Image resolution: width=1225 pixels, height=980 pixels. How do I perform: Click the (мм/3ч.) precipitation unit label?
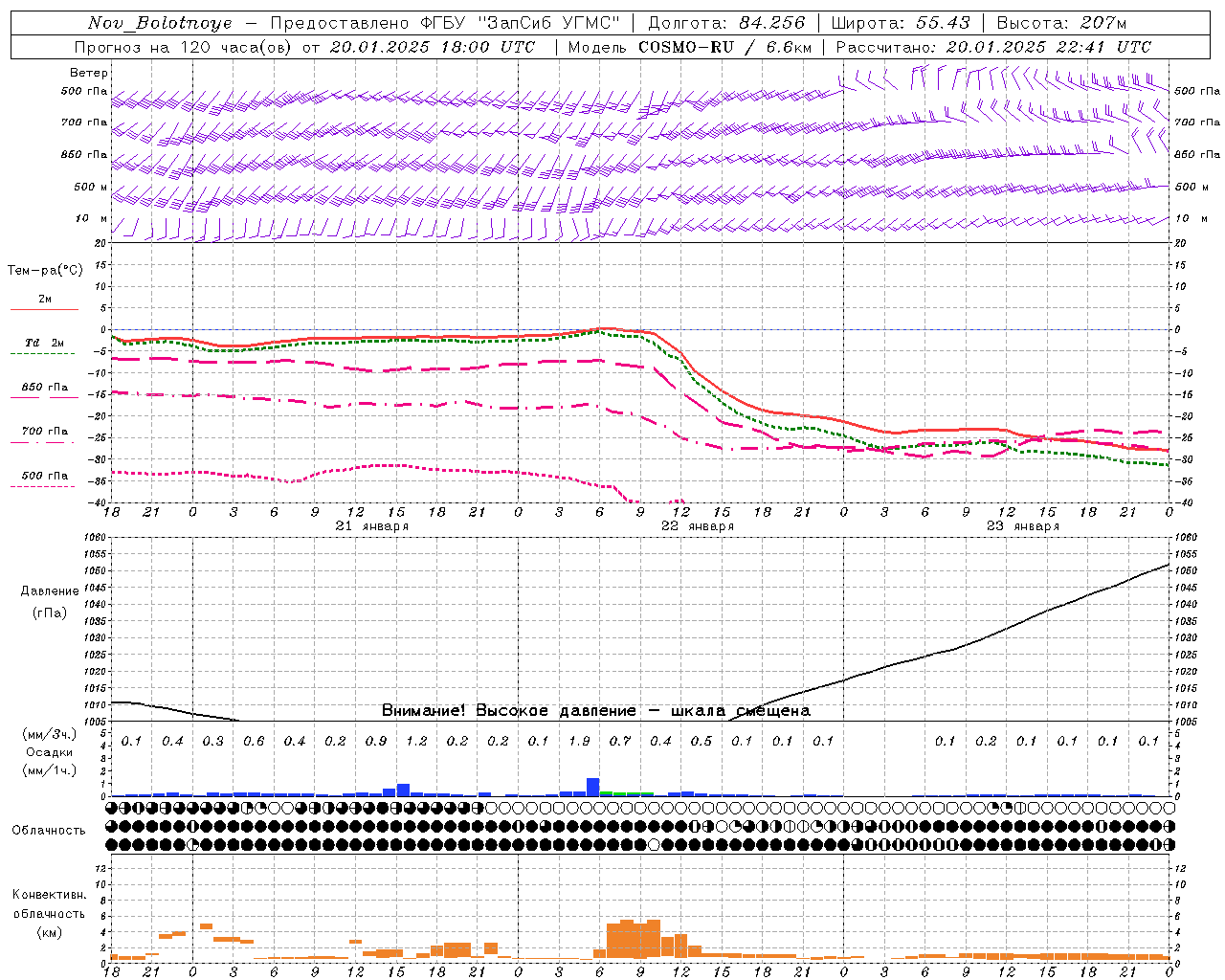point(49,734)
